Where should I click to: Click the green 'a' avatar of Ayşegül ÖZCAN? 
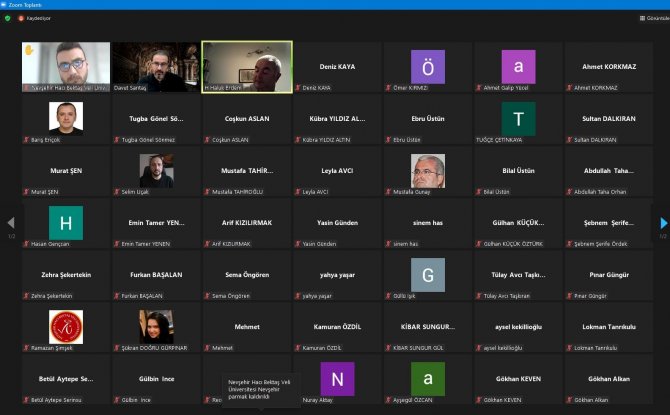(427, 378)
